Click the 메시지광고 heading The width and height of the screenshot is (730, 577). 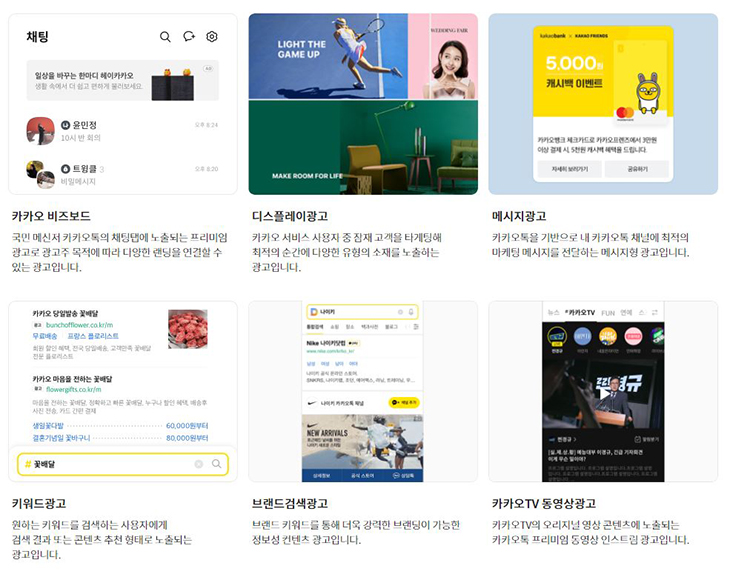[x=519, y=216]
